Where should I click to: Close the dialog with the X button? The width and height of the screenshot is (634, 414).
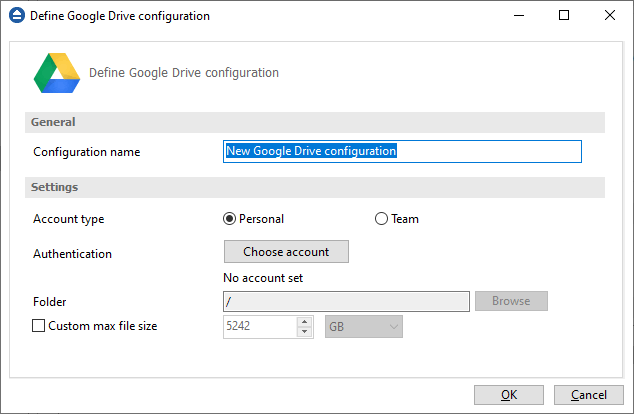coord(610,15)
